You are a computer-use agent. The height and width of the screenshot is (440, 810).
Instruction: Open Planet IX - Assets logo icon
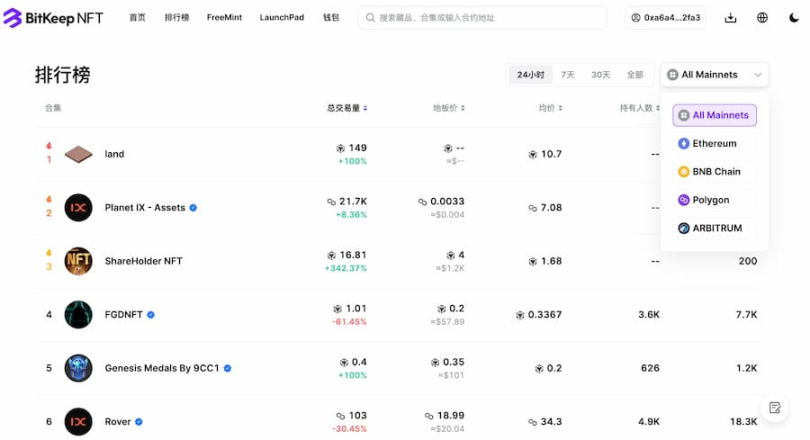point(78,208)
